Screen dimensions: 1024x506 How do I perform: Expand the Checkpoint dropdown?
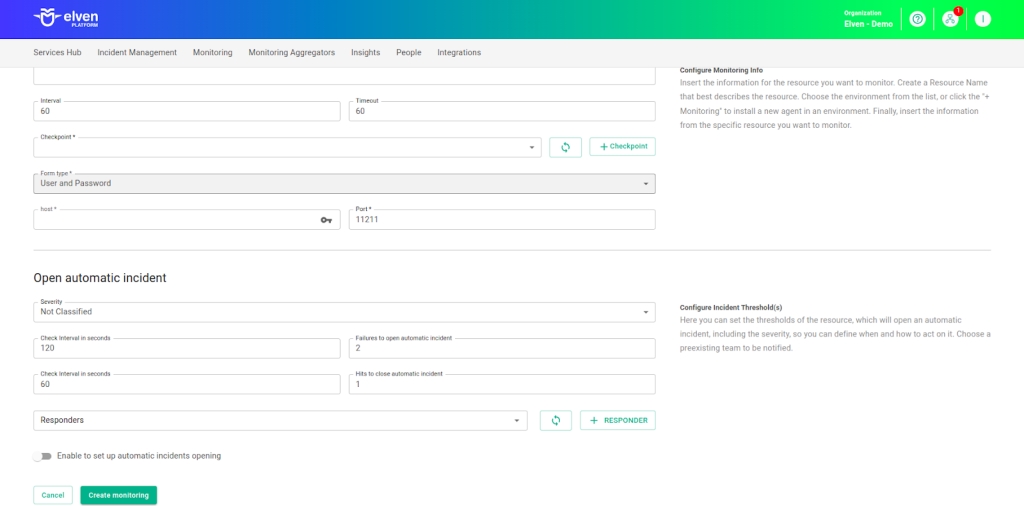click(x=531, y=148)
